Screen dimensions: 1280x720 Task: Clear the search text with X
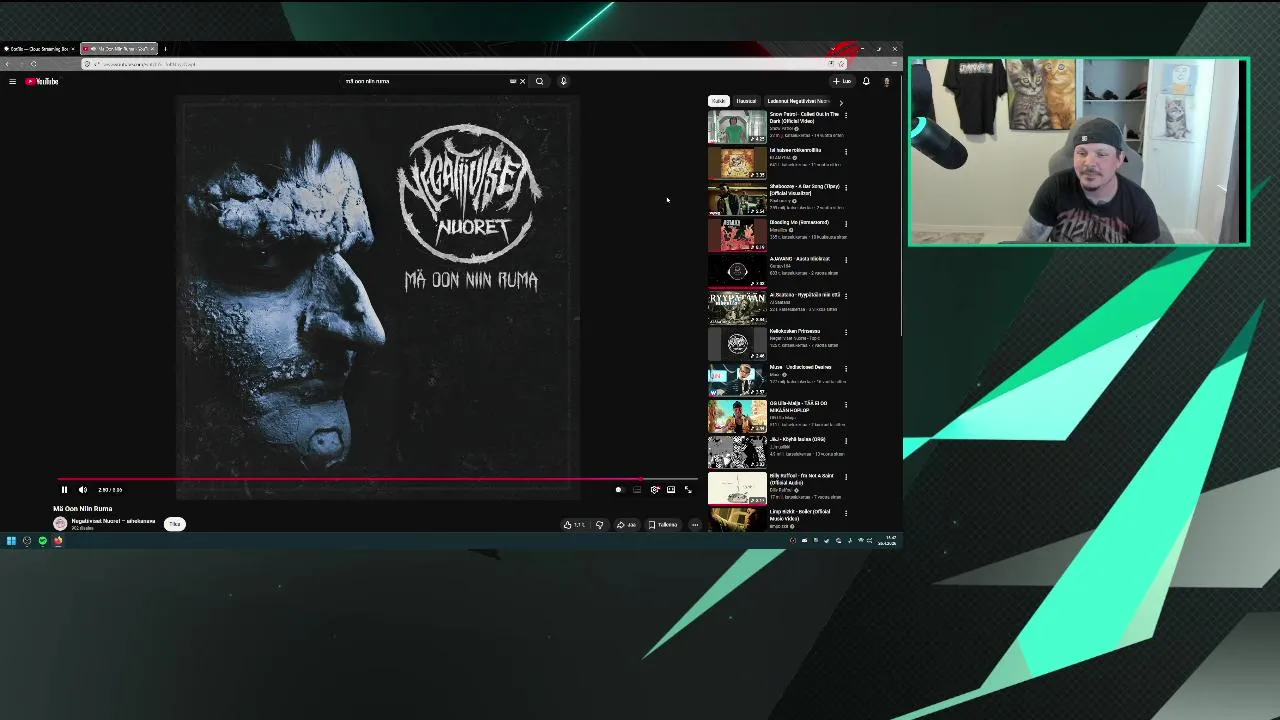(x=522, y=82)
